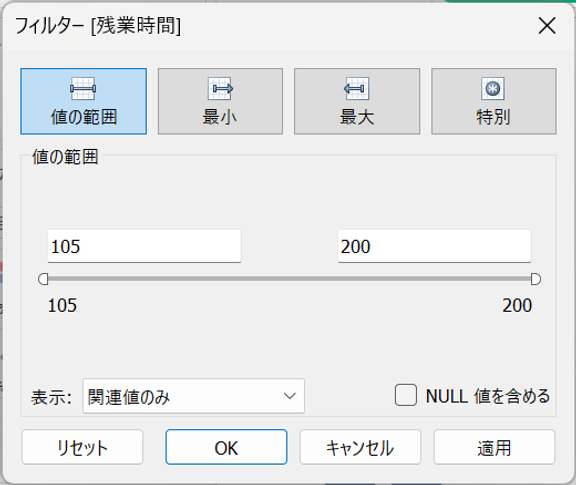Click the 最大 at-most arrow icon
This screenshot has width=576, height=485.
point(356,89)
